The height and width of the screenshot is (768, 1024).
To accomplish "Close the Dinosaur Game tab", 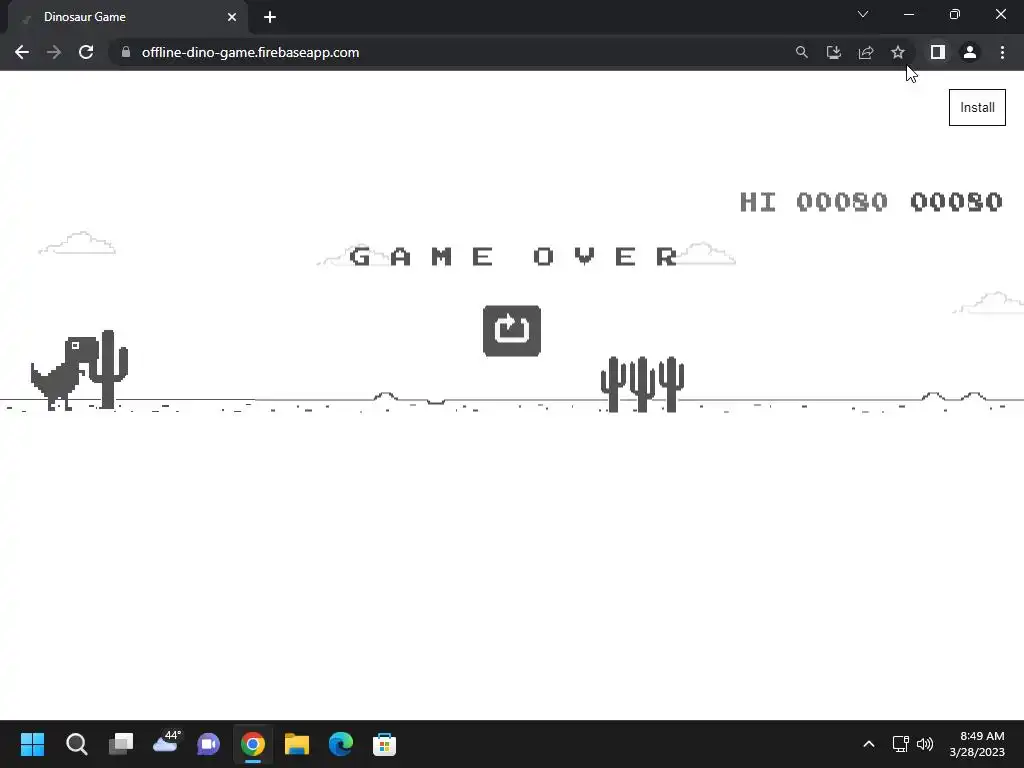I will pyautogui.click(x=232, y=17).
